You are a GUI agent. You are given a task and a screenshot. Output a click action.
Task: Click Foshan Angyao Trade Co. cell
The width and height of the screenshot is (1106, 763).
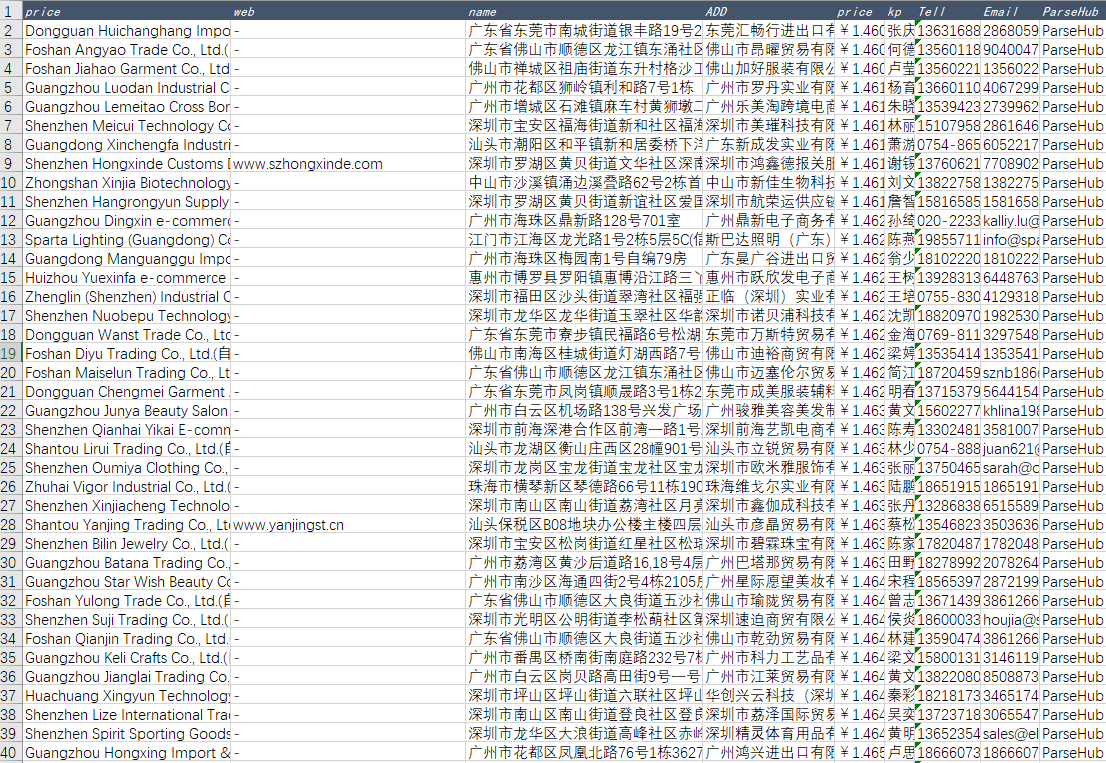pyautogui.click(x=127, y=49)
